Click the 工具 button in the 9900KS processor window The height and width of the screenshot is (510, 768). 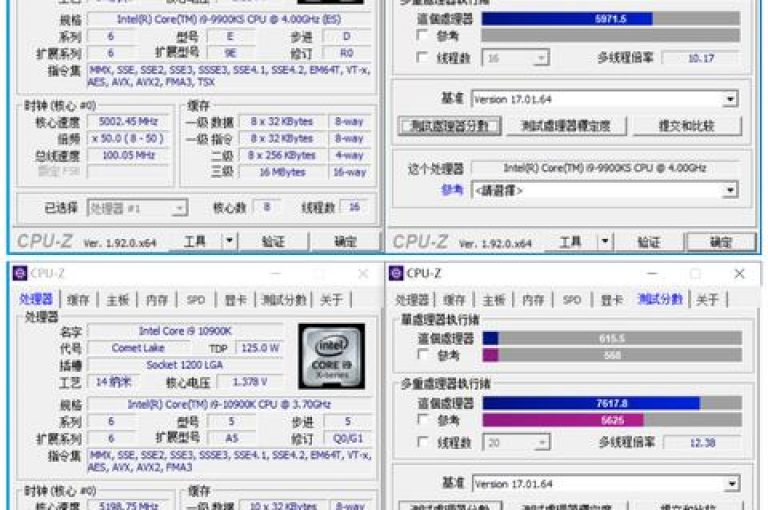tap(195, 241)
